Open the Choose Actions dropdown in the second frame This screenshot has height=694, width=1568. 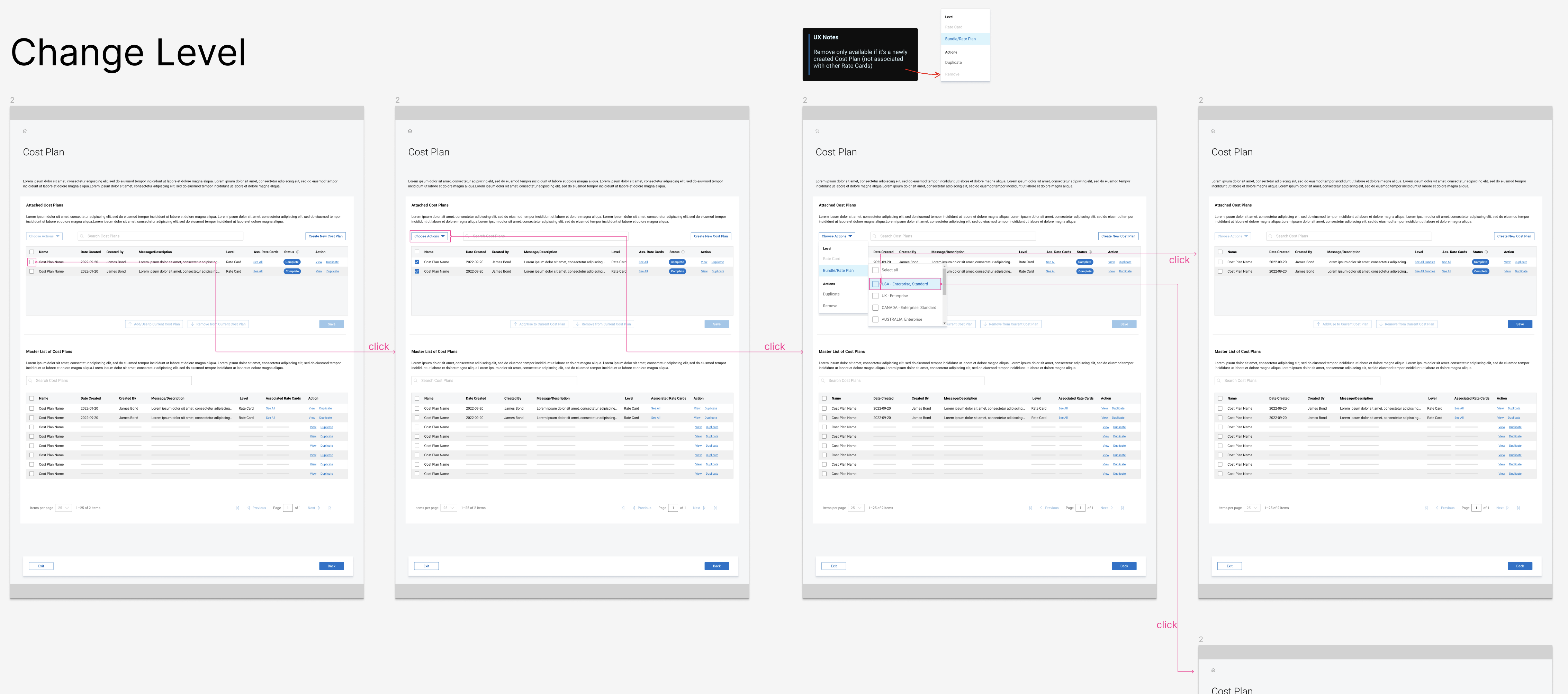tap(429, 236)
